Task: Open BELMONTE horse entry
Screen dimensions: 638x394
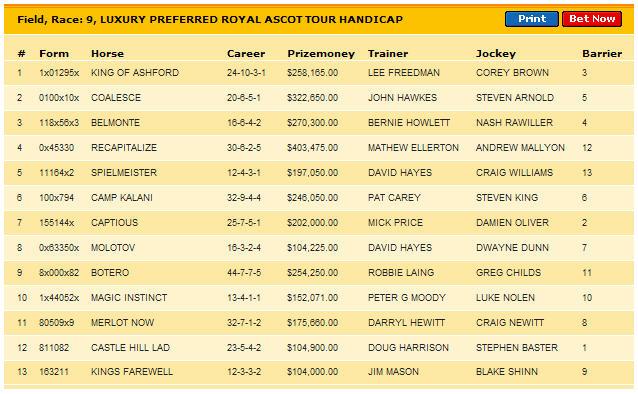Action: (x=115, y=123)
